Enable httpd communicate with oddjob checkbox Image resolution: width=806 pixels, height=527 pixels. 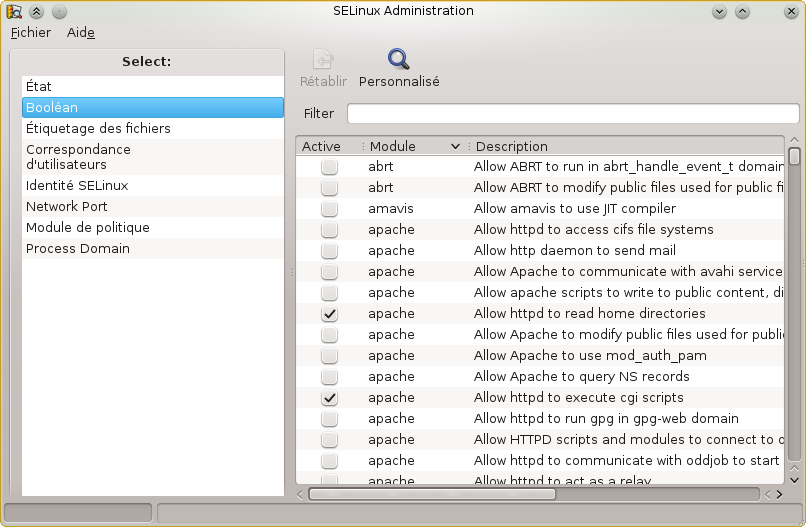point(329,461)
